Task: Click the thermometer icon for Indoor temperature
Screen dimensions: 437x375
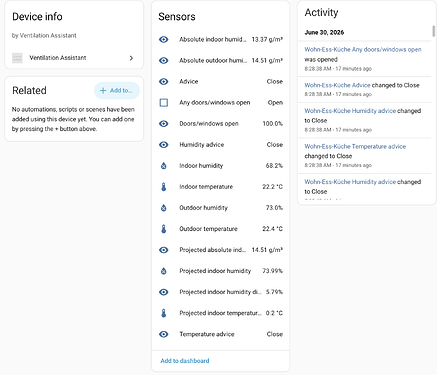Action: (163, 187)
